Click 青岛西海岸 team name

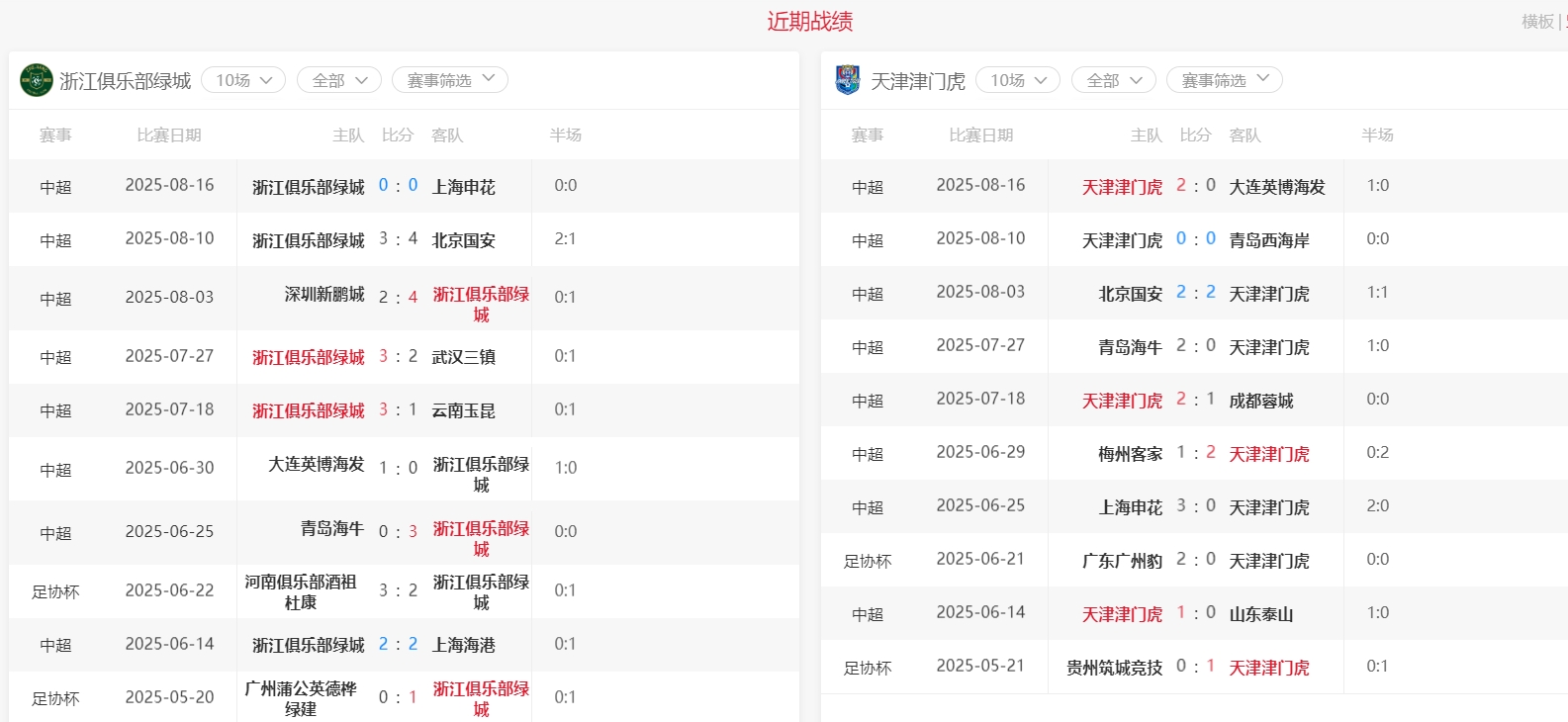click(x=1268, y=240)
